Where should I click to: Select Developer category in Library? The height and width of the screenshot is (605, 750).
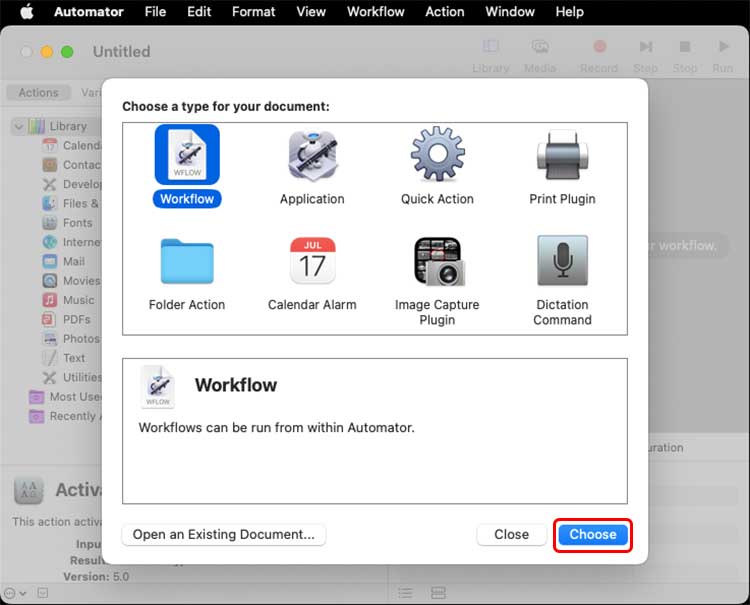(72, 184)
